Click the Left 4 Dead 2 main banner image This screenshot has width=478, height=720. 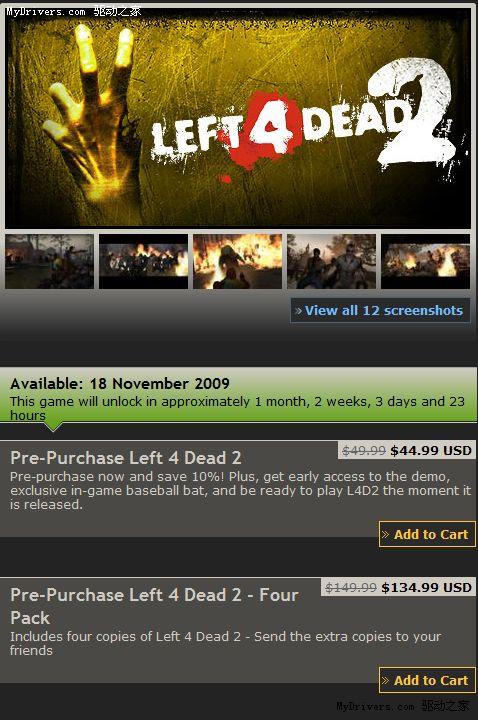[x=238, y=117]
